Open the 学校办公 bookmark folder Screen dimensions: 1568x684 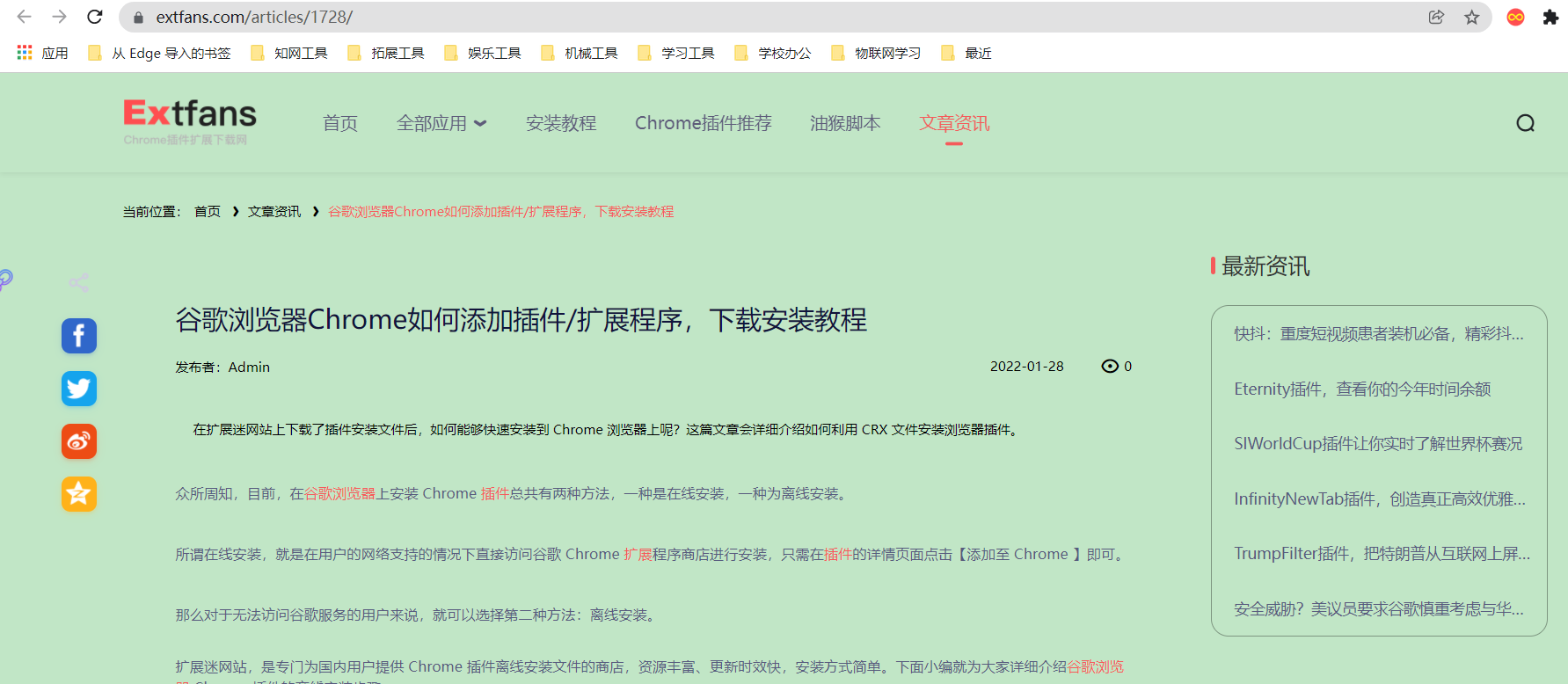click(773, 53)
